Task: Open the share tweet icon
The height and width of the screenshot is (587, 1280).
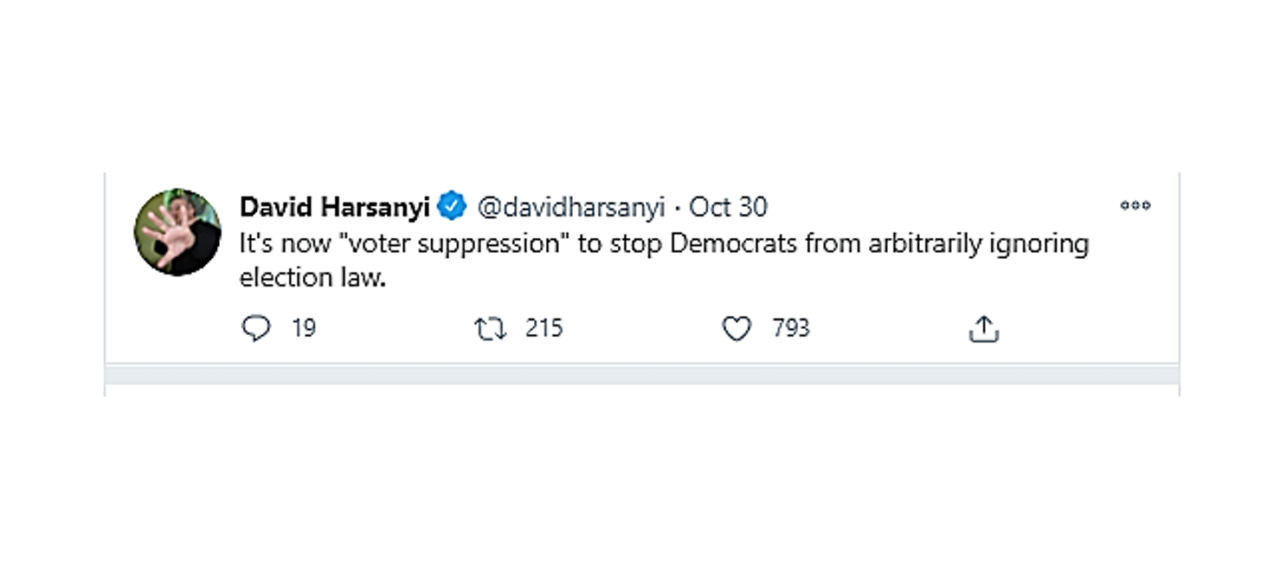Action: (984, 329)
